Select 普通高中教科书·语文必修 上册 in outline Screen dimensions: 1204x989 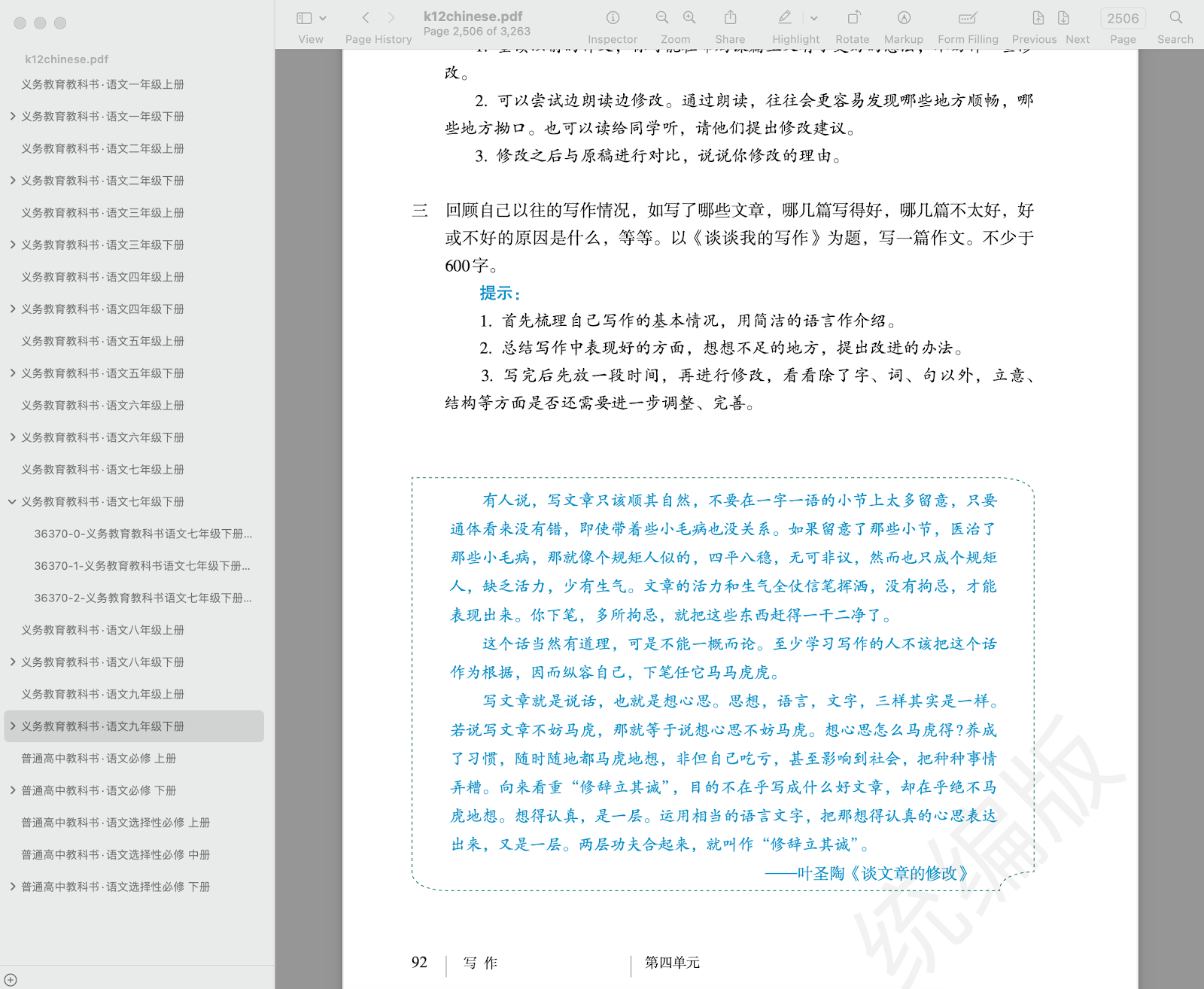99,759
